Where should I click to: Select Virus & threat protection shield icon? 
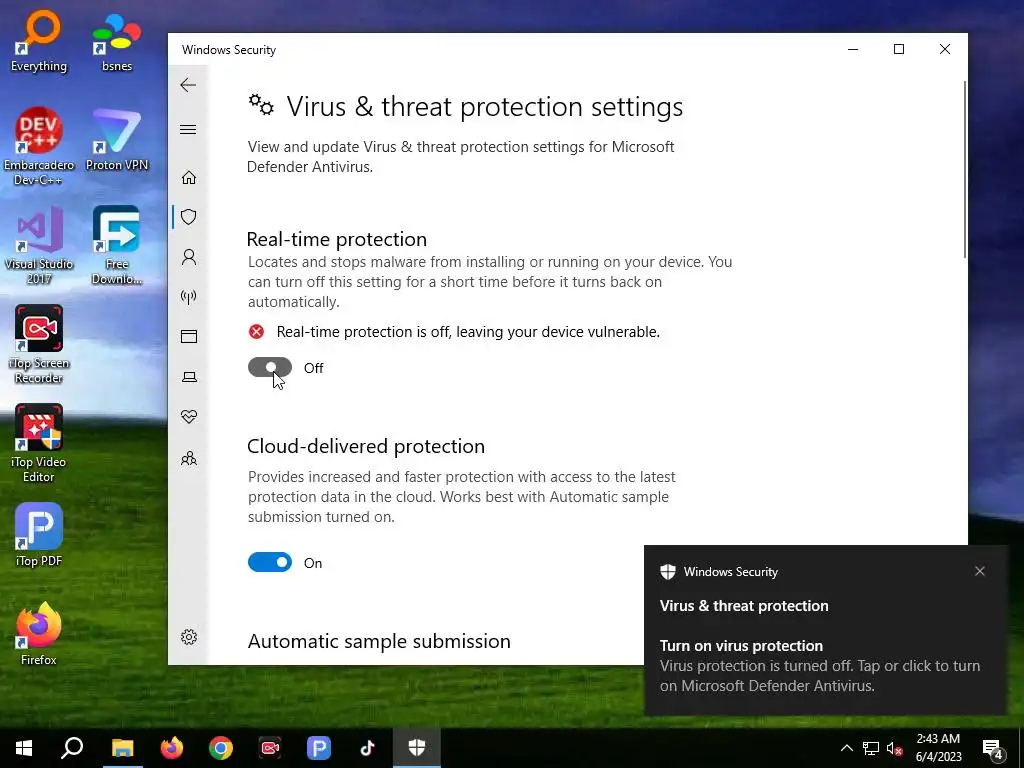[x=189, y=217]
